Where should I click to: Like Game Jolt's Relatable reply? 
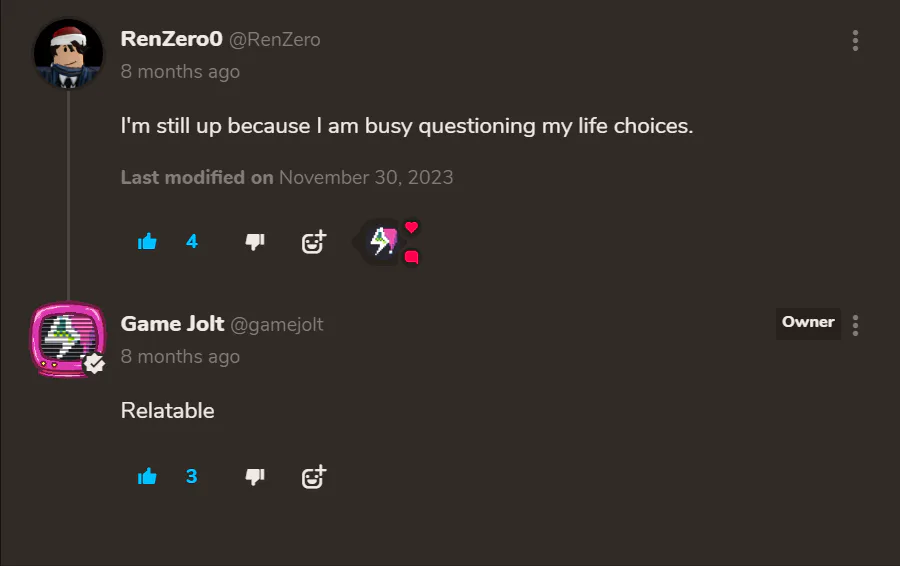147,476
